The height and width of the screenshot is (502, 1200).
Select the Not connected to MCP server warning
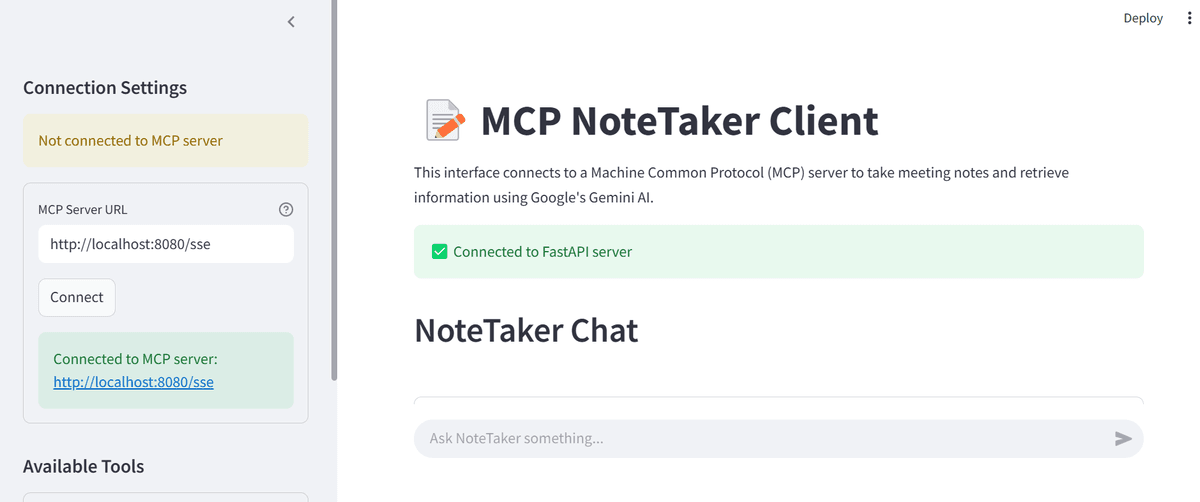click(x=166, y=140)
